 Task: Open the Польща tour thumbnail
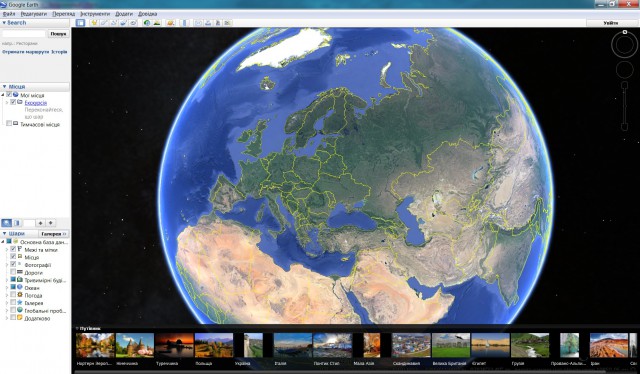(214, 345)
